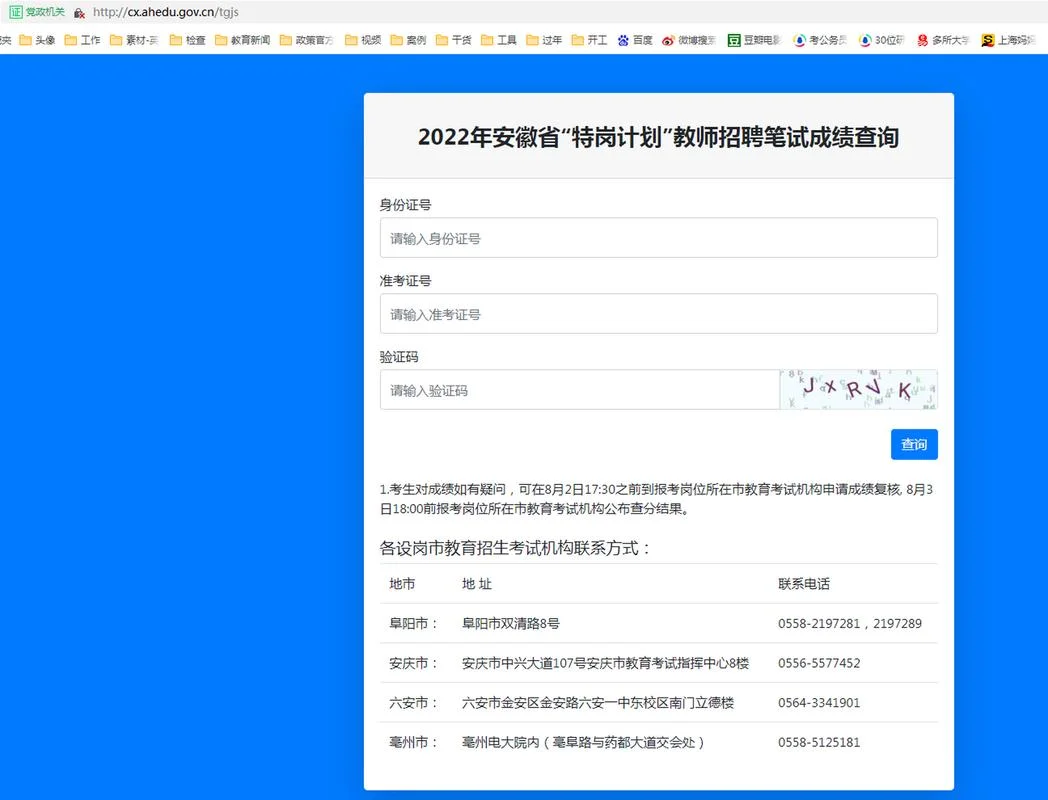Open the 工具 bookmark folder
This screenshot has width=1048, height=800.
pos(499,40)
